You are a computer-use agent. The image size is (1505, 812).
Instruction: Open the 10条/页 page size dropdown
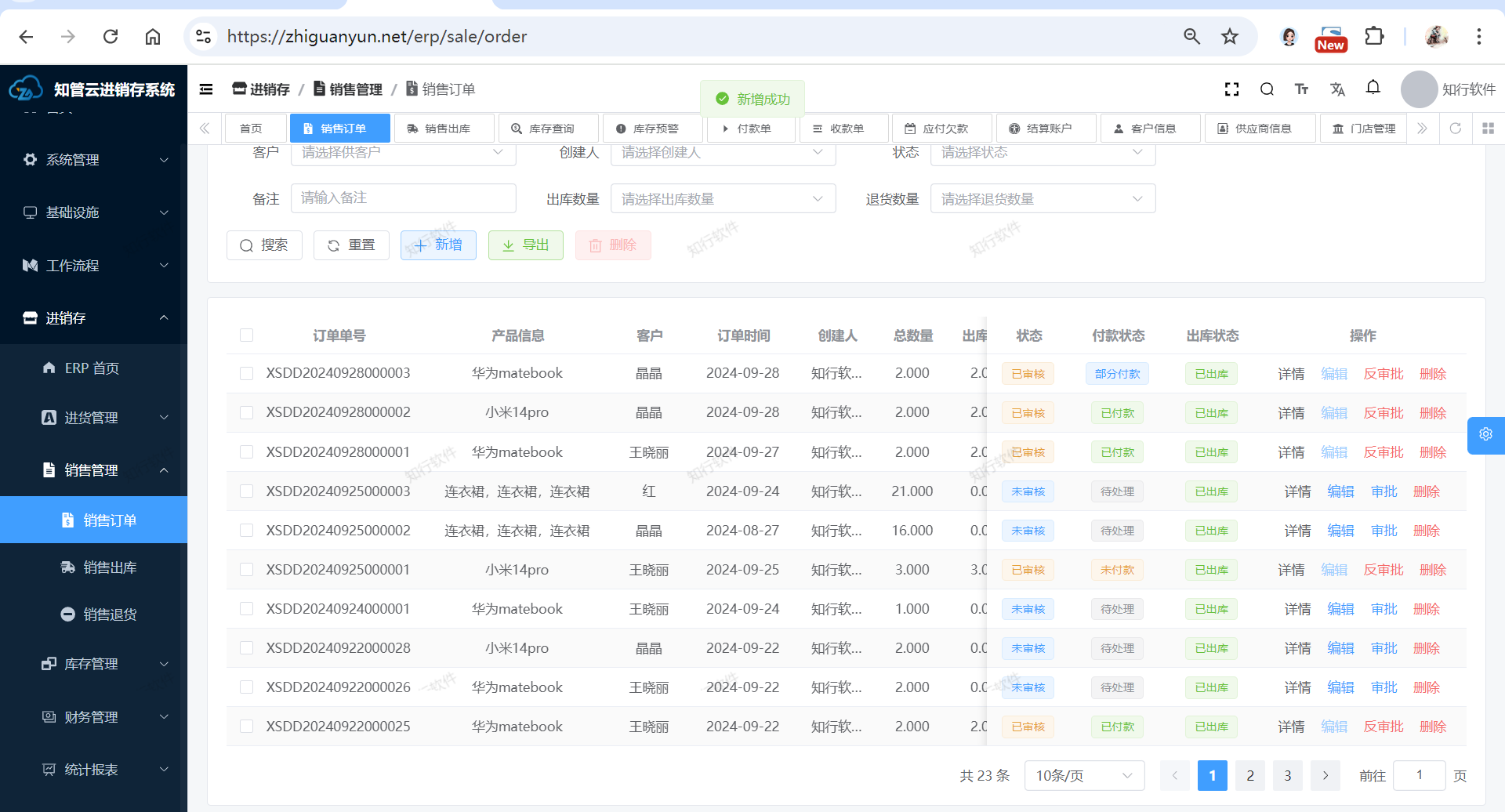1083,775
